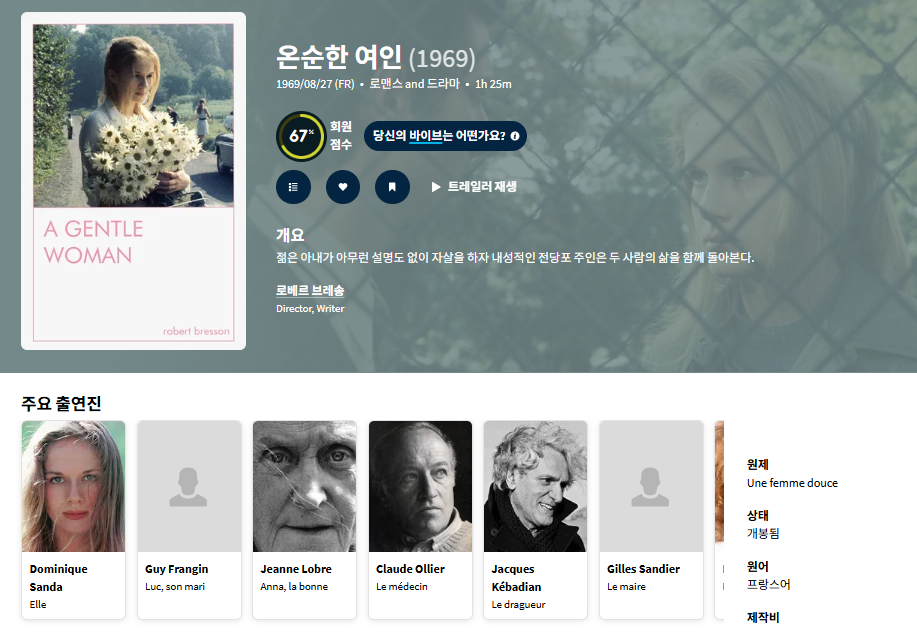Open the Guy Frangin name link
This screenshot has height=633, width=917.
(177, 569)
